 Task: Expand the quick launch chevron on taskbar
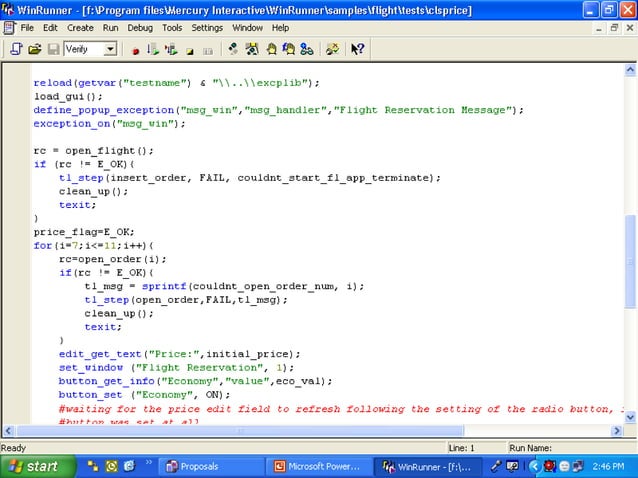coord(149,462)
